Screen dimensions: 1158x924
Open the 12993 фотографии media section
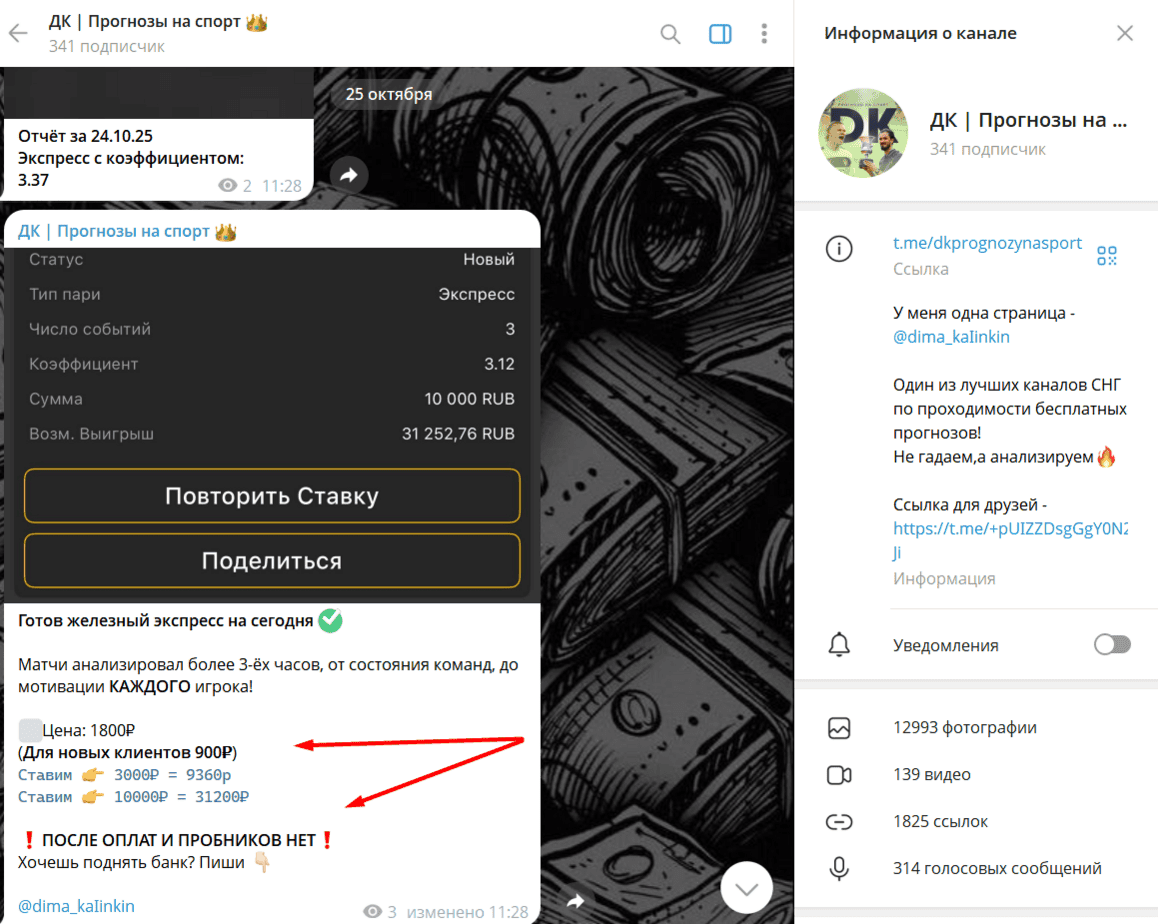(964, 728)
